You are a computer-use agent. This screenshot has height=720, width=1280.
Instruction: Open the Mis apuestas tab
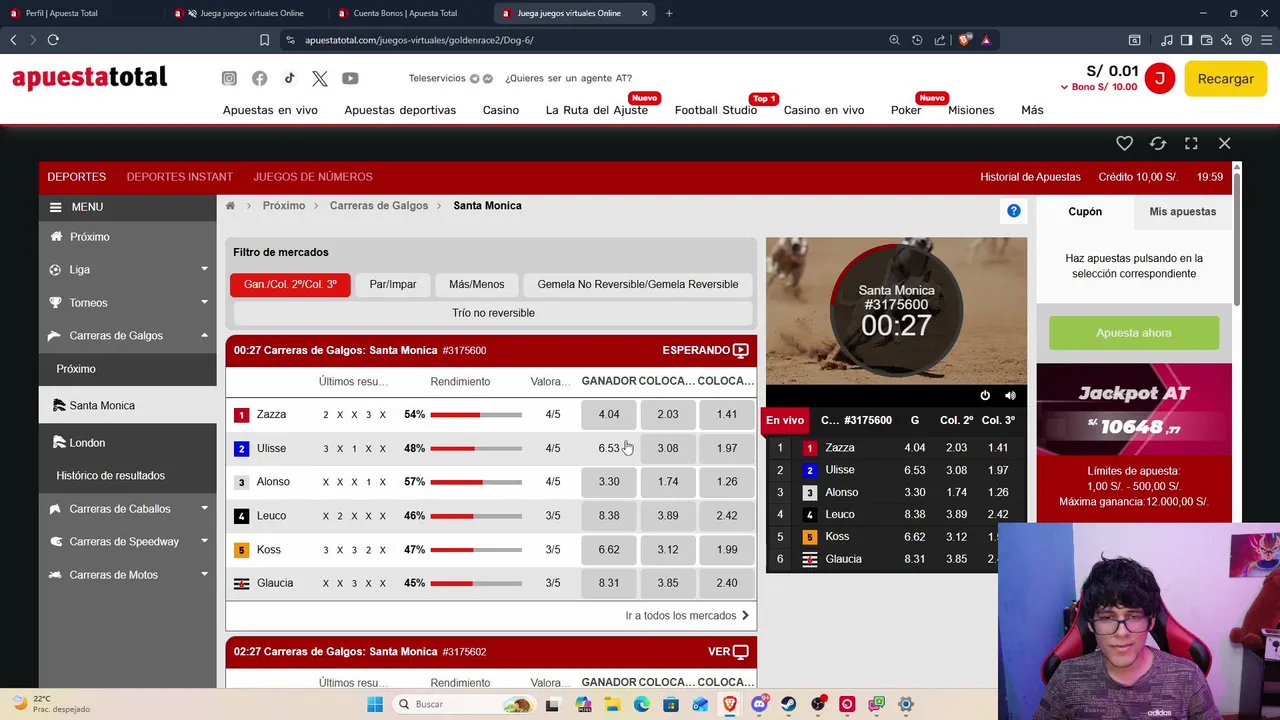[1183, 212]
